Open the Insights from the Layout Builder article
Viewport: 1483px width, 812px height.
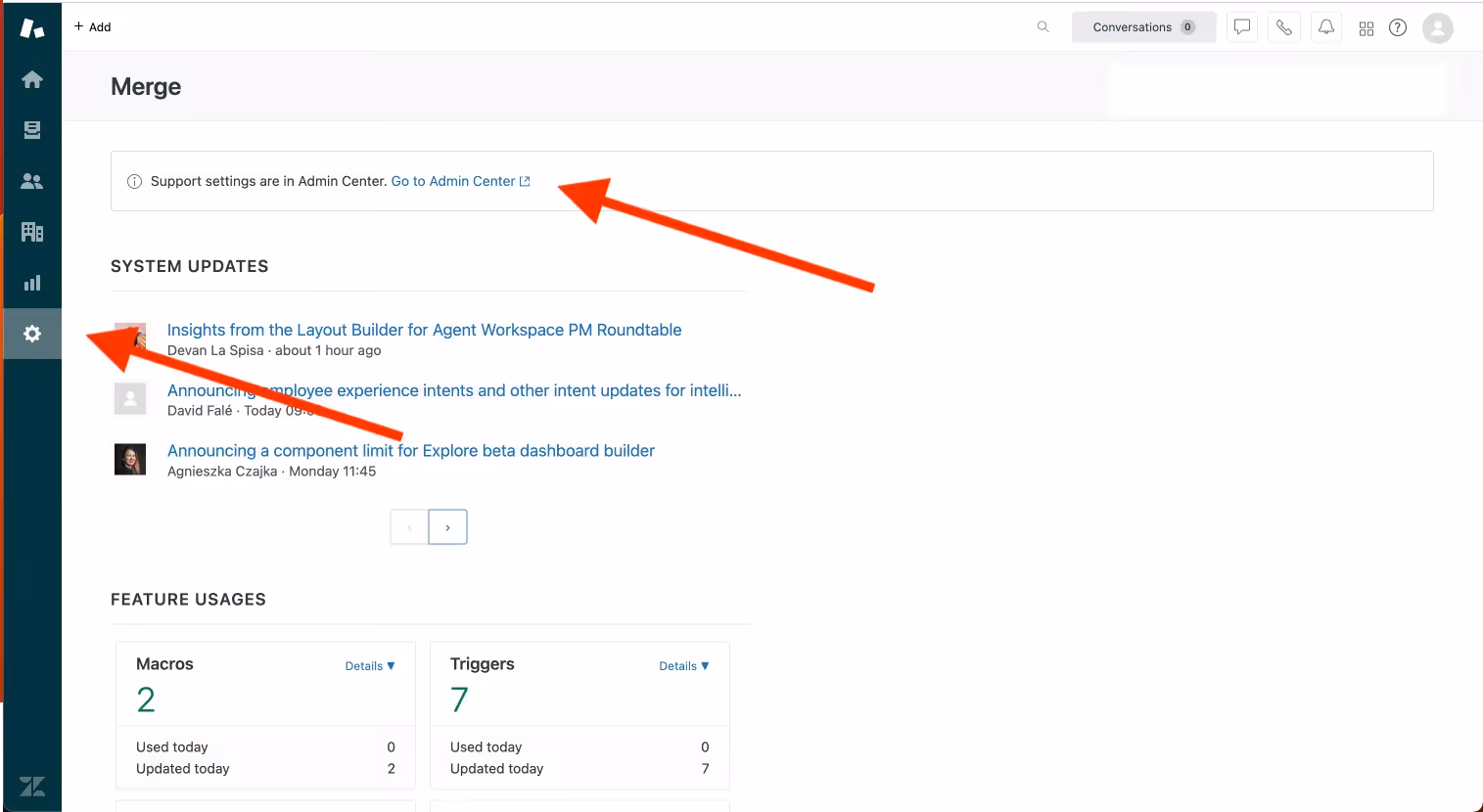[x=424, y=330]
